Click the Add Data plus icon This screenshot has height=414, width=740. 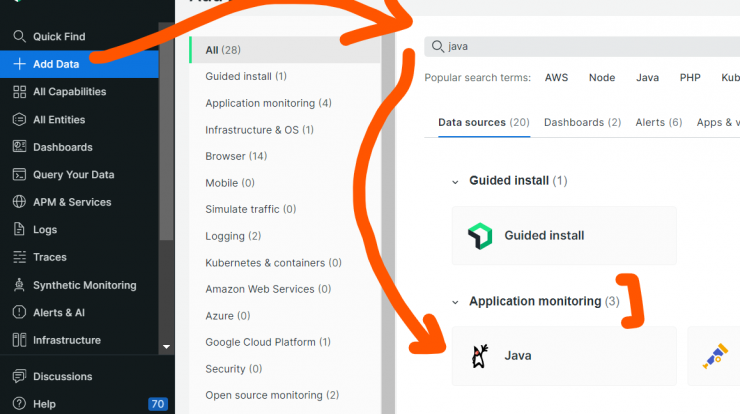tap(19, 64)
